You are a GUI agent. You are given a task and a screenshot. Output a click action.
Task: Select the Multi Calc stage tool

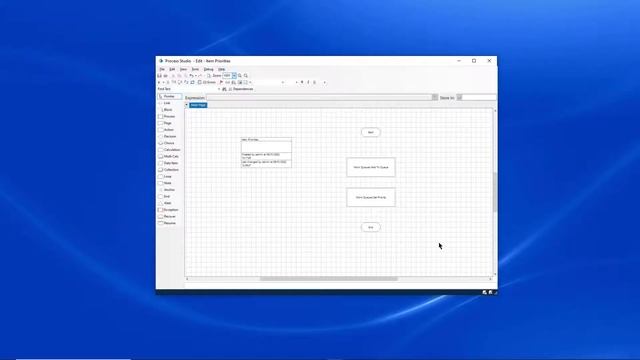[170, 156]
